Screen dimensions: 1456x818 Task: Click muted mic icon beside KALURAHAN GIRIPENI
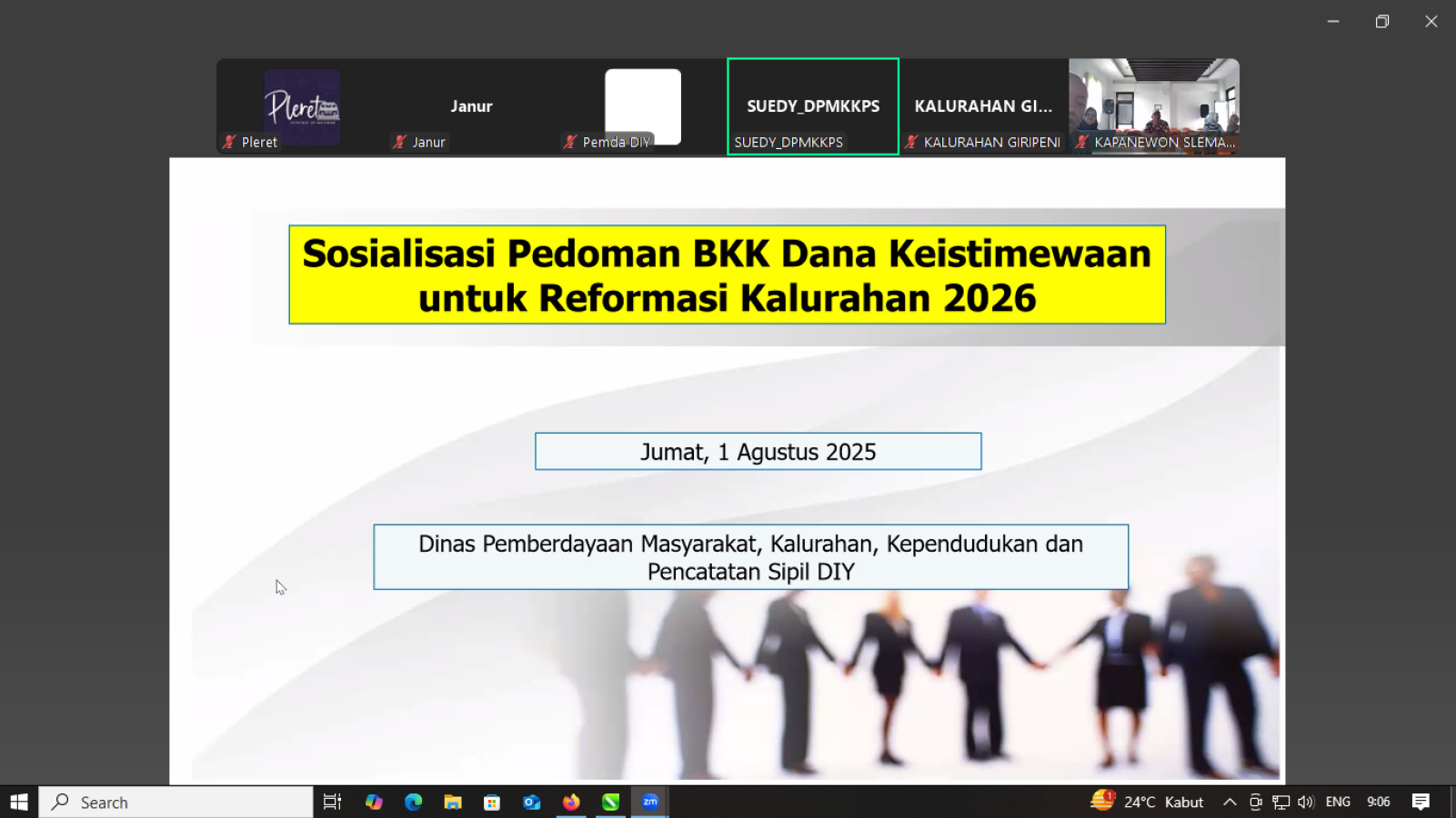pyautogui.click(x=911, y=142)
